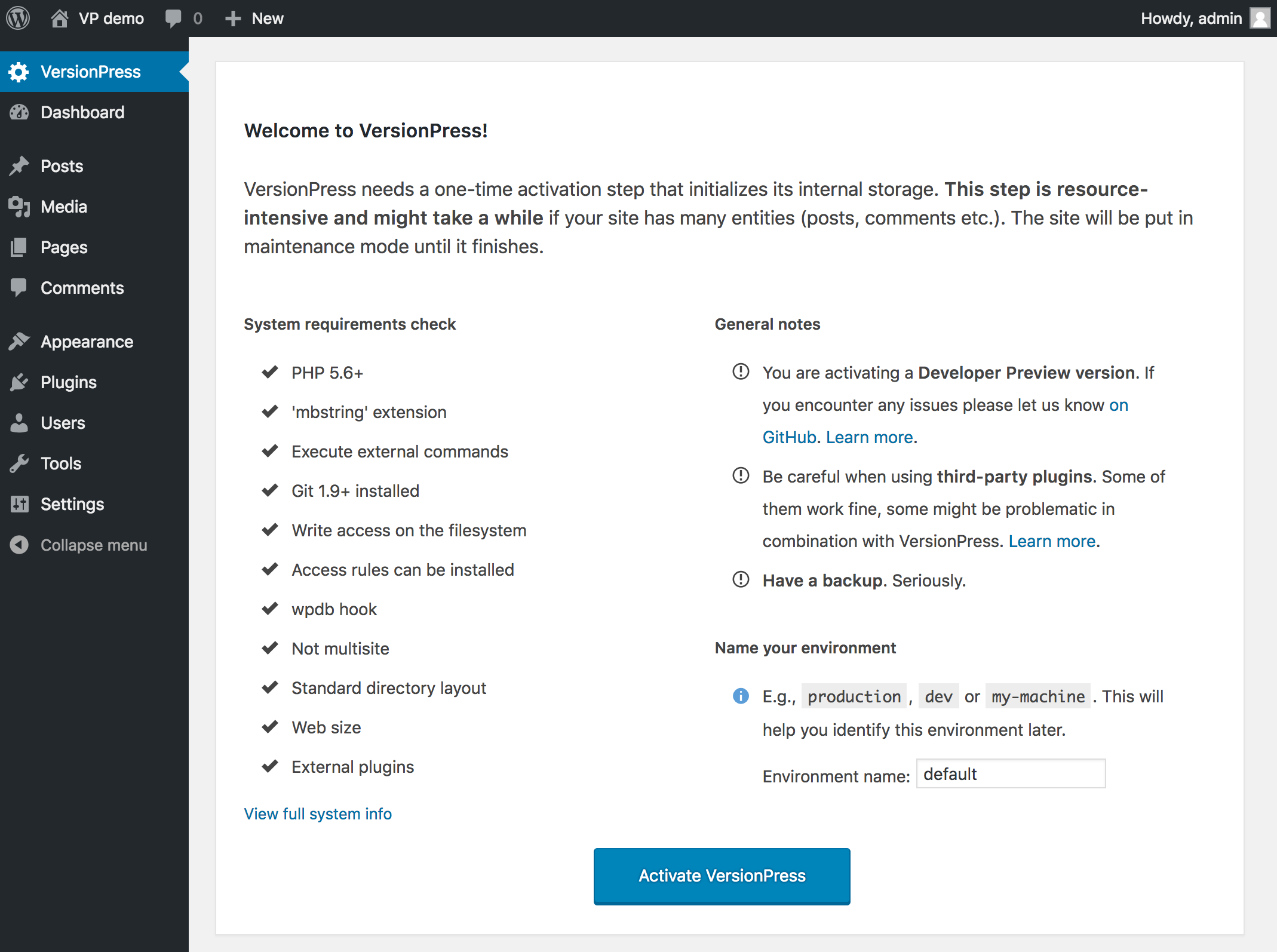Open the New content menu
Image resolution: width=1277 pixels, height=952 pixels.
tap(254, 19)
